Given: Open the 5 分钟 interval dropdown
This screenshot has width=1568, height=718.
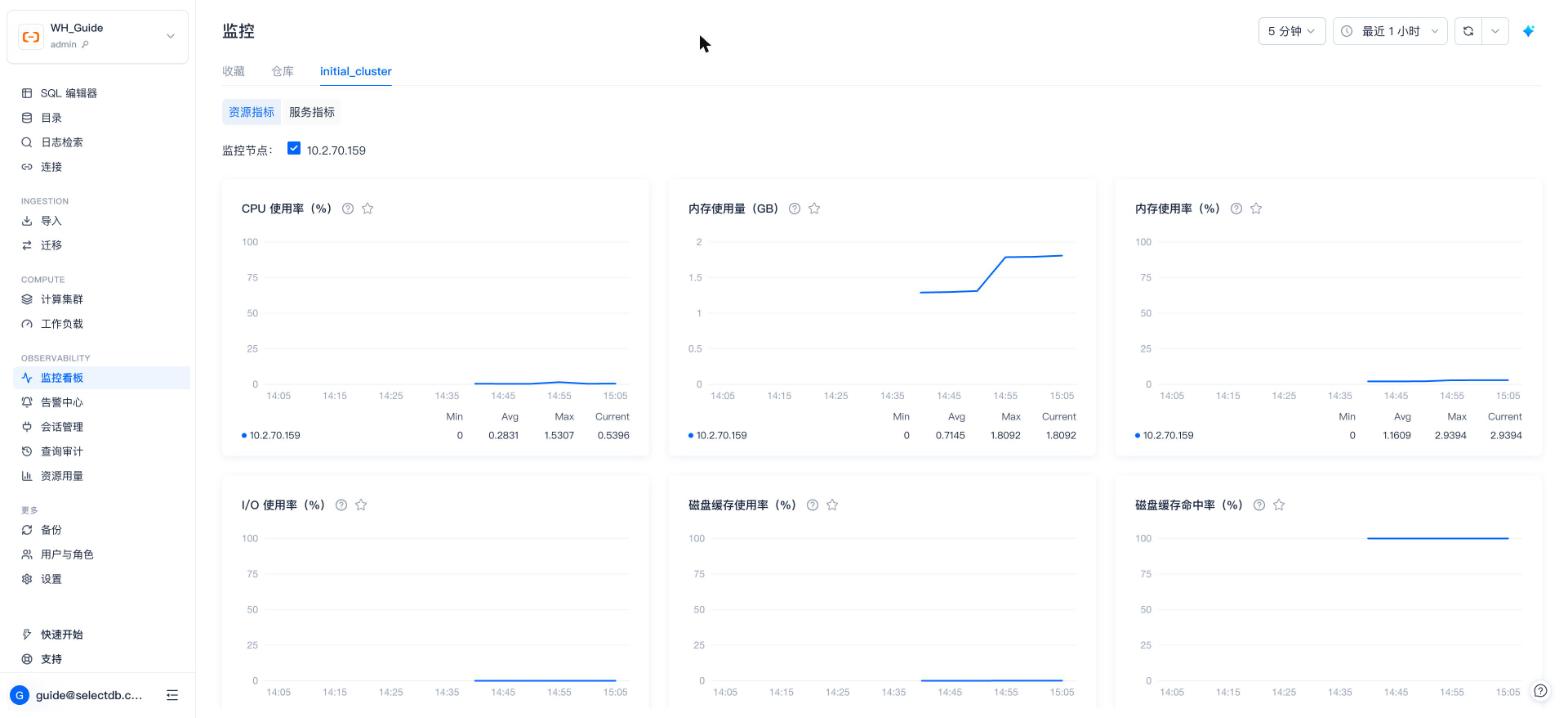Looking at the screenshot, I should click(1291, 31).
